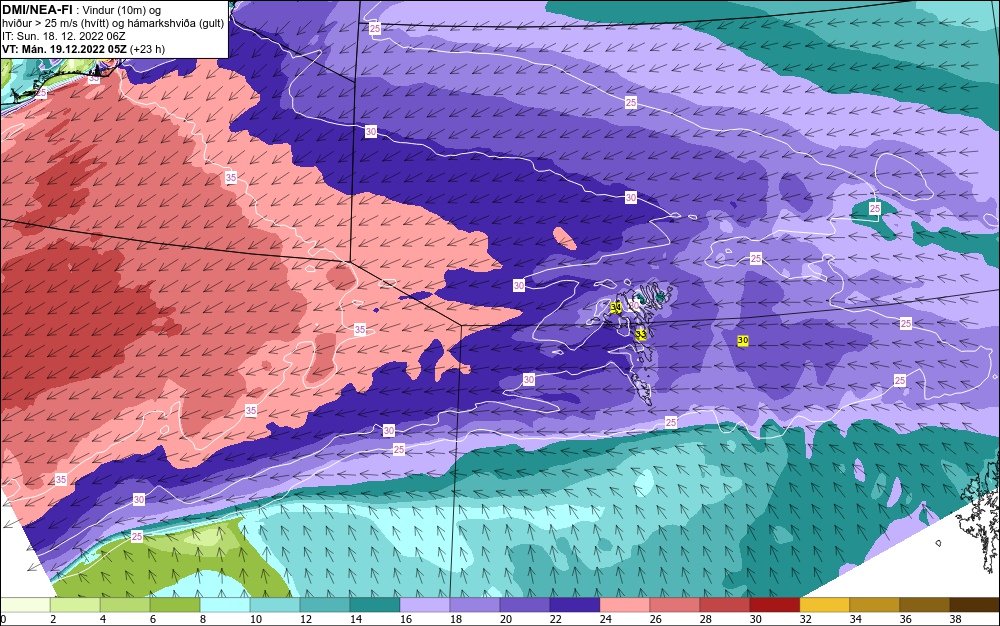1000x626 pixels.
Task: Pick the 26–28 m/s legend color segment
Action: click(x=675, y=605)
